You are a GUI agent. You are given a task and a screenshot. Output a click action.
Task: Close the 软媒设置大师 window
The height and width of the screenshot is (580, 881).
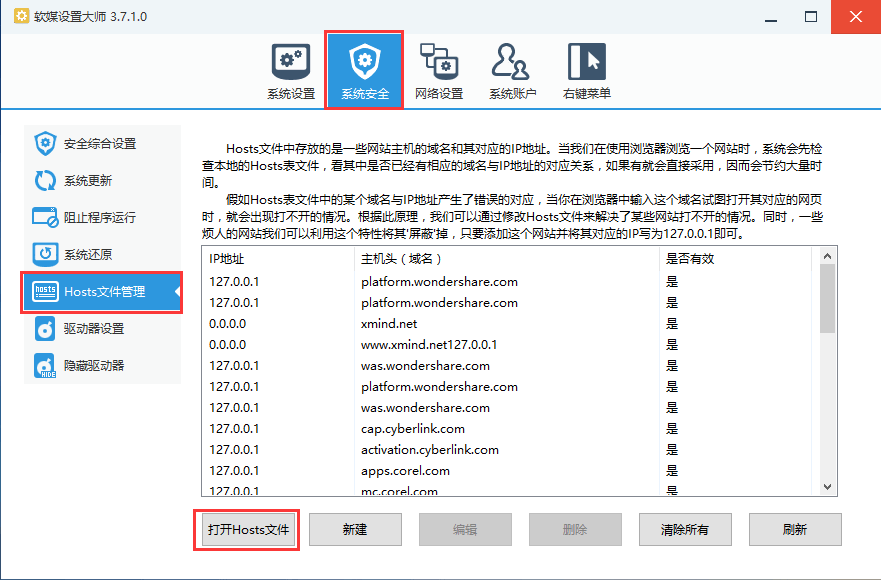coord(856,17)
